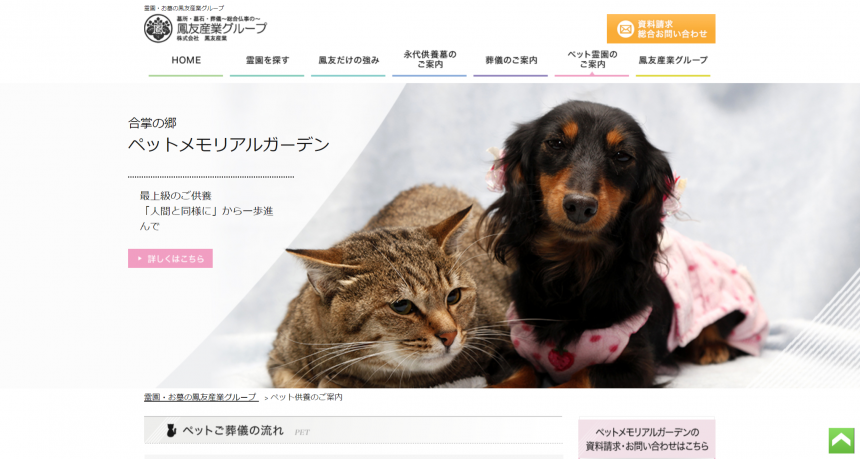Follow the 霊園・お墓の鳳友産業グループ breadcrumb link
Screen dimensions: 860x459
tap(201, 397)
